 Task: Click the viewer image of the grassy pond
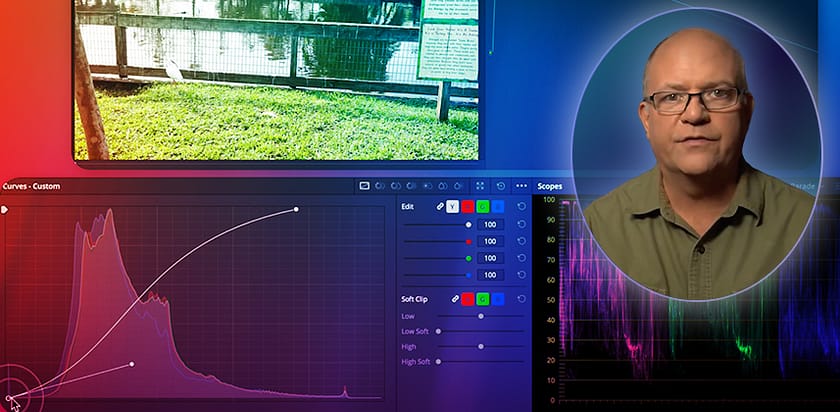click(276, 80)
